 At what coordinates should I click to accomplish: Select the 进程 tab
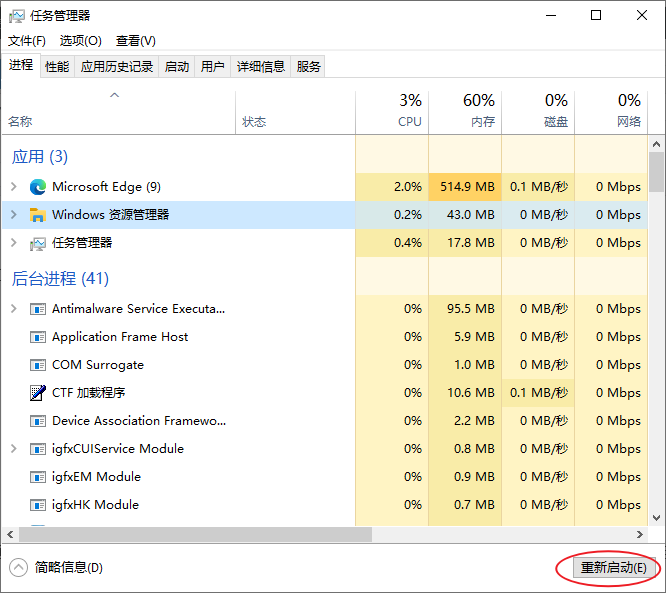pos(21,65)
